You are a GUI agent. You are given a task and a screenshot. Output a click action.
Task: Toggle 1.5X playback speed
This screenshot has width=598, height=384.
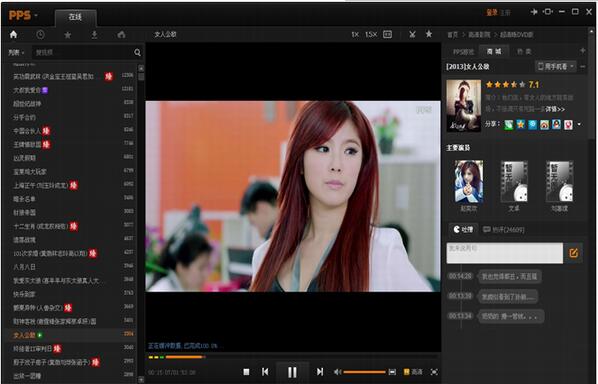[x=371, y=34]
